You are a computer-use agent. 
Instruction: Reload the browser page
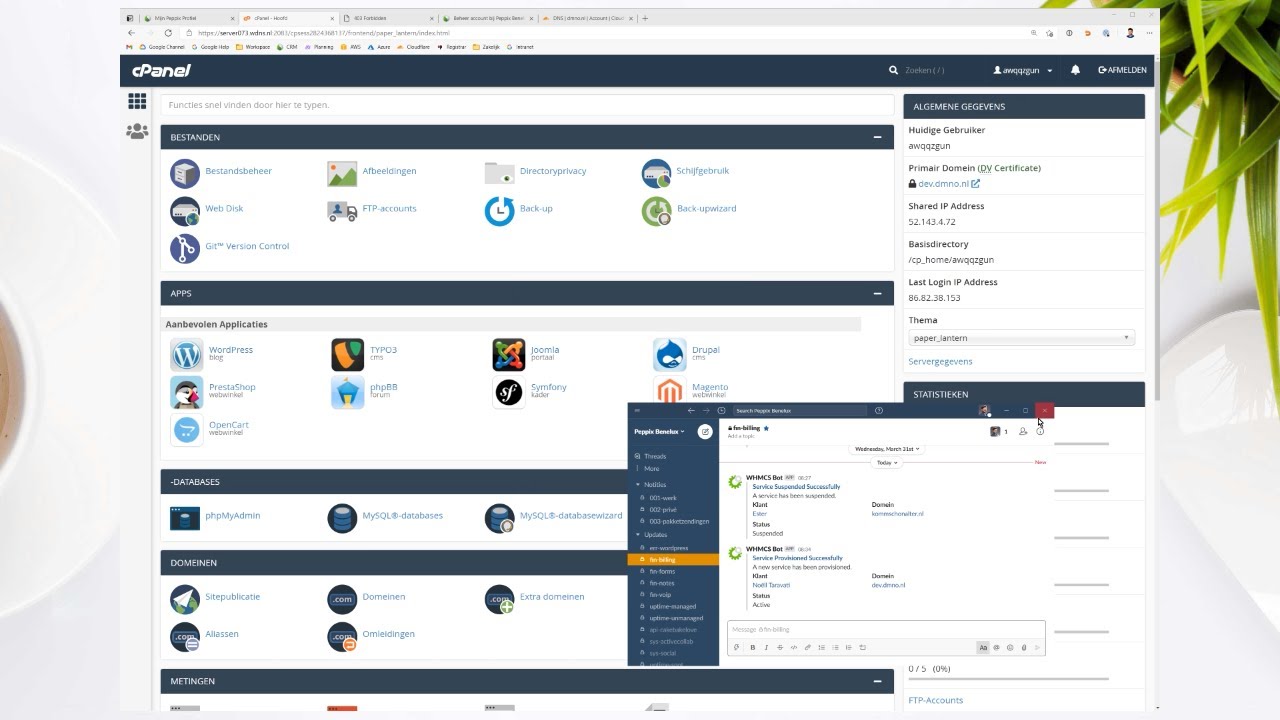tap(168, 33)
